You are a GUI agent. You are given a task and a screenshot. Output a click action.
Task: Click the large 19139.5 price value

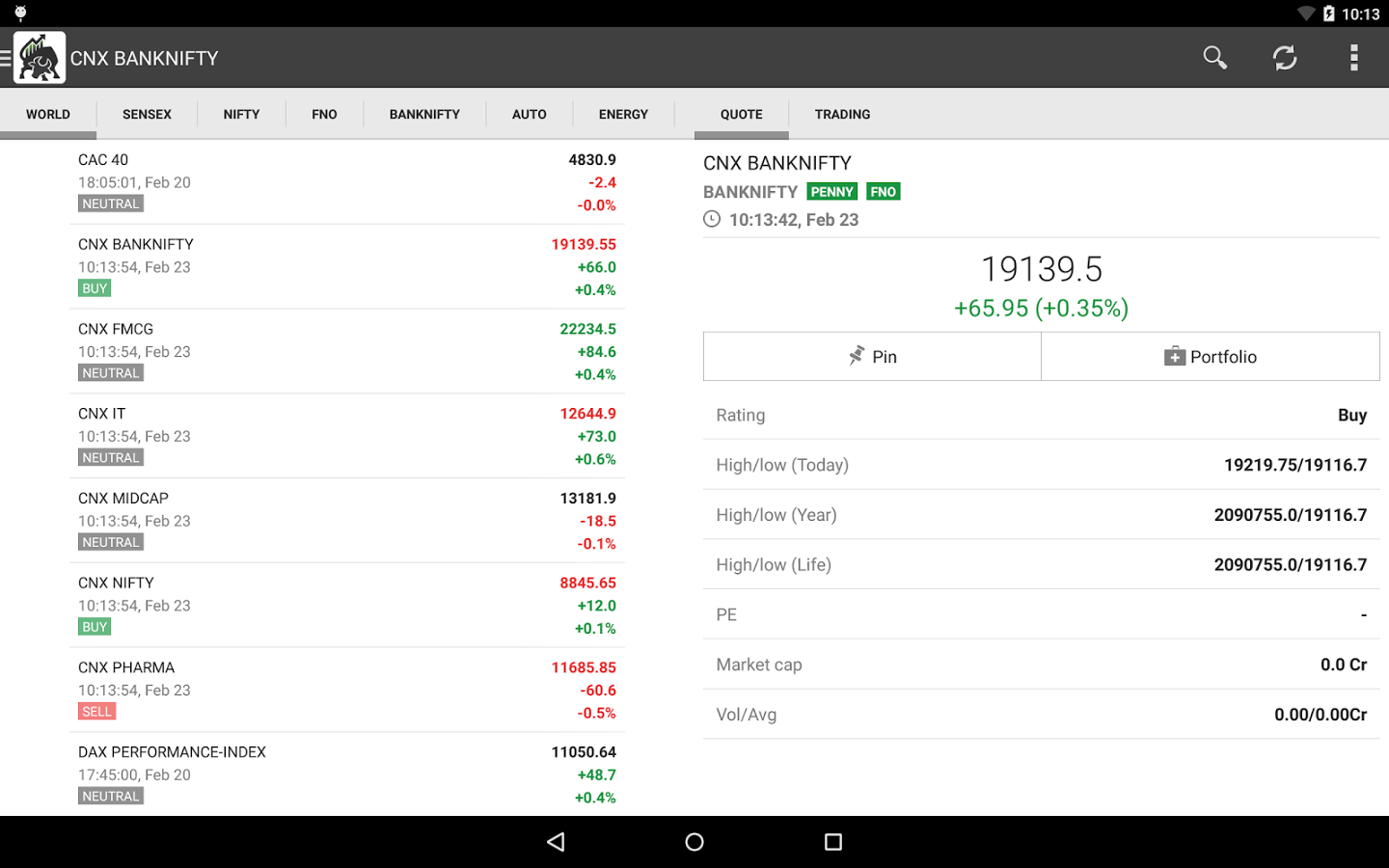pyautogui.click(x=1042, y=269)
